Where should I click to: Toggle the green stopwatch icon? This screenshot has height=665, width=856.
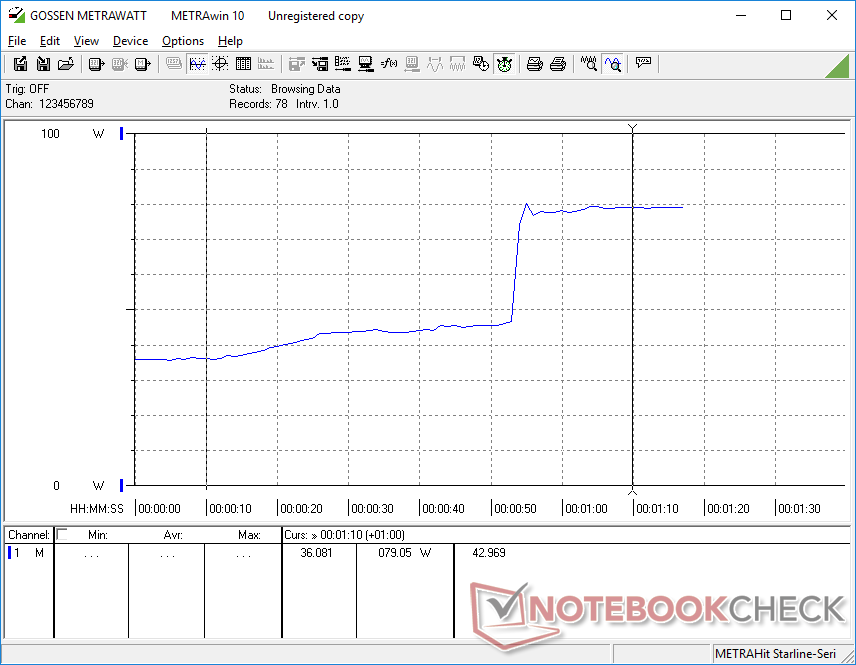point(504,64)
